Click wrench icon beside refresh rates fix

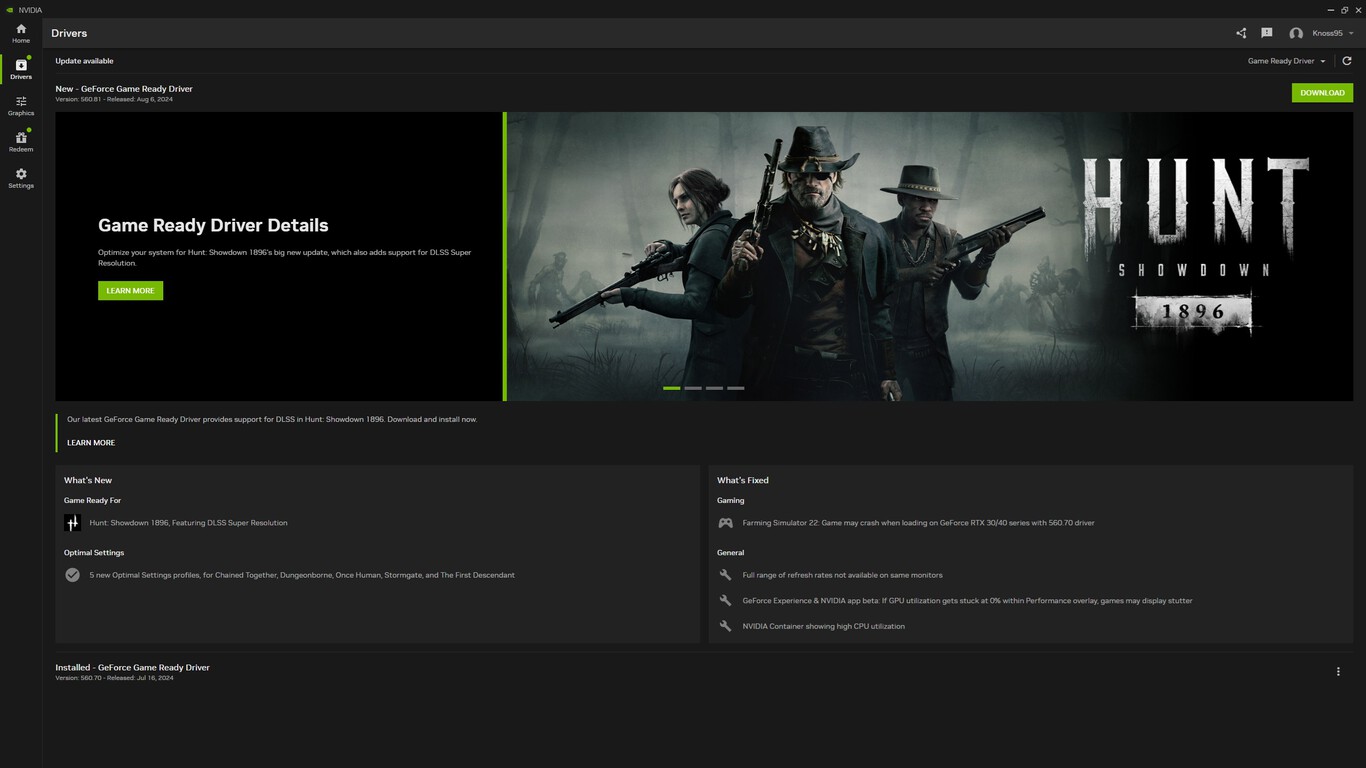[x=726, y=575]
